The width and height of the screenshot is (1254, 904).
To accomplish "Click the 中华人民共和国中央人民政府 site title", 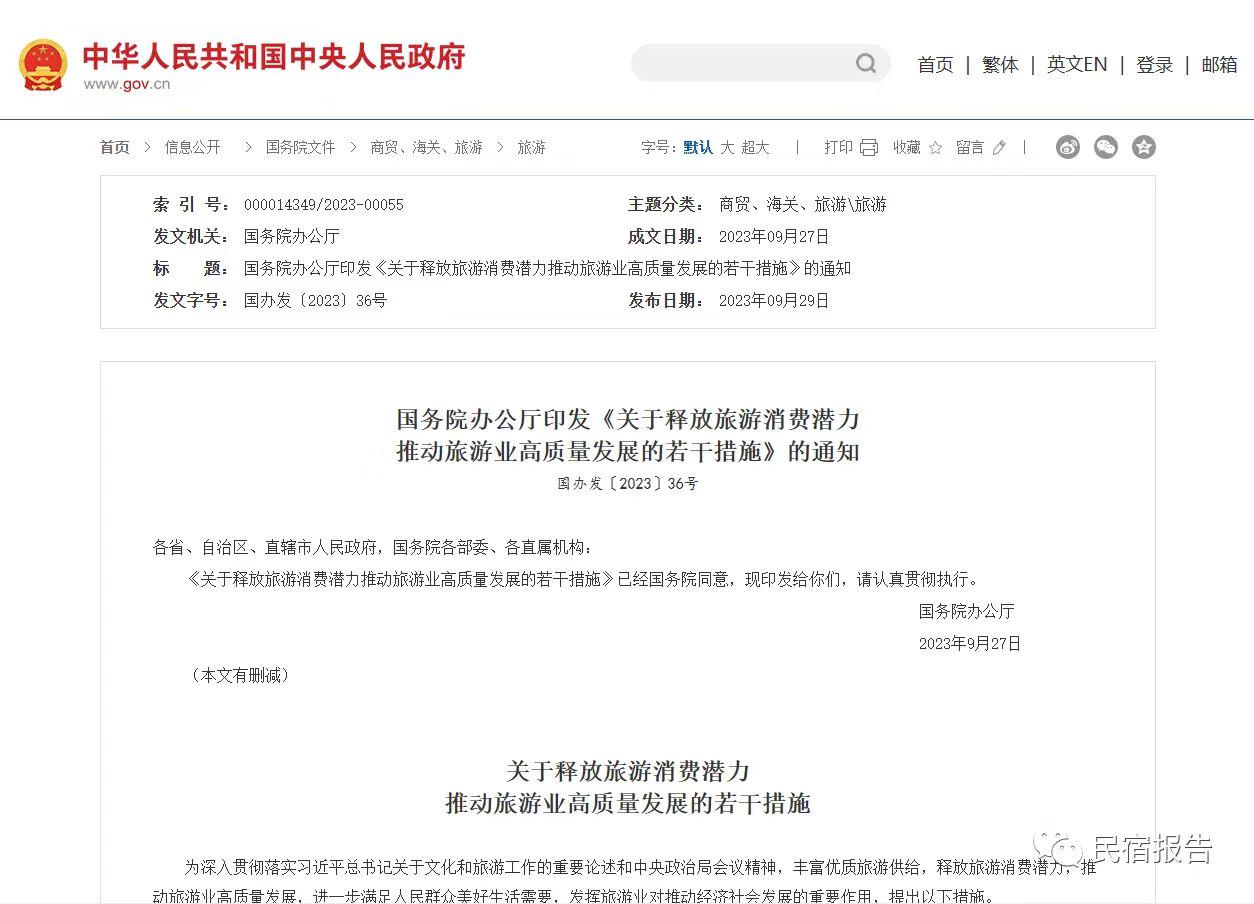I will pyautogui.click(x=274, y=57).
